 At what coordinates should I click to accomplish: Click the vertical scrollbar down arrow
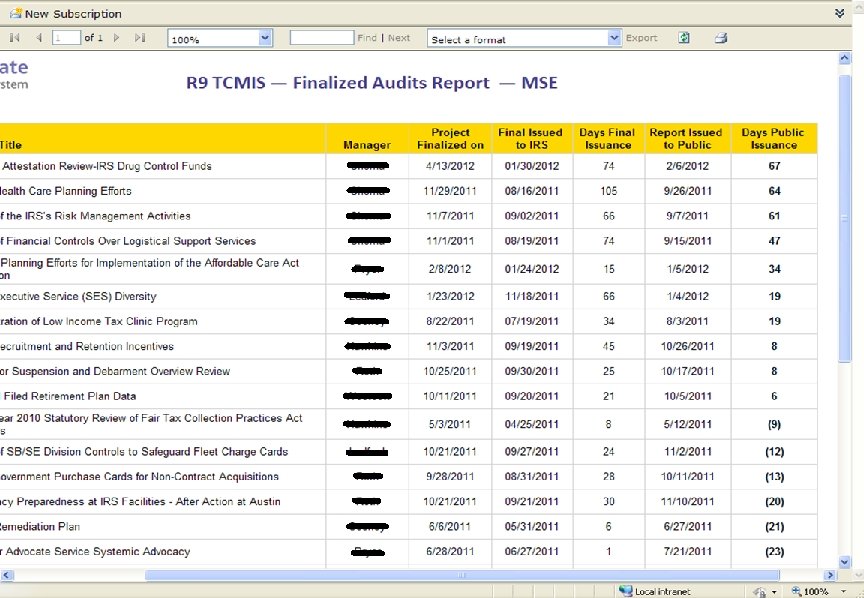[x=844, y=562]
